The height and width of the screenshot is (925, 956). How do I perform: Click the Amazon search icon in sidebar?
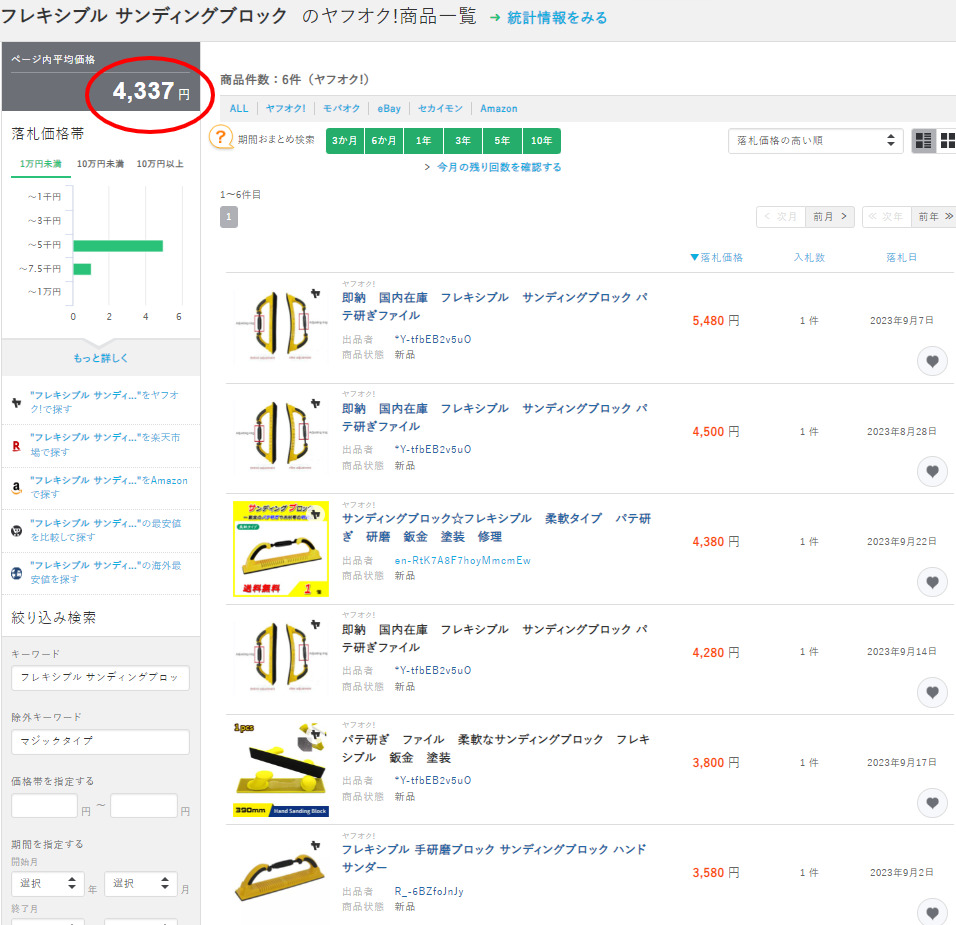pos(16,488)
